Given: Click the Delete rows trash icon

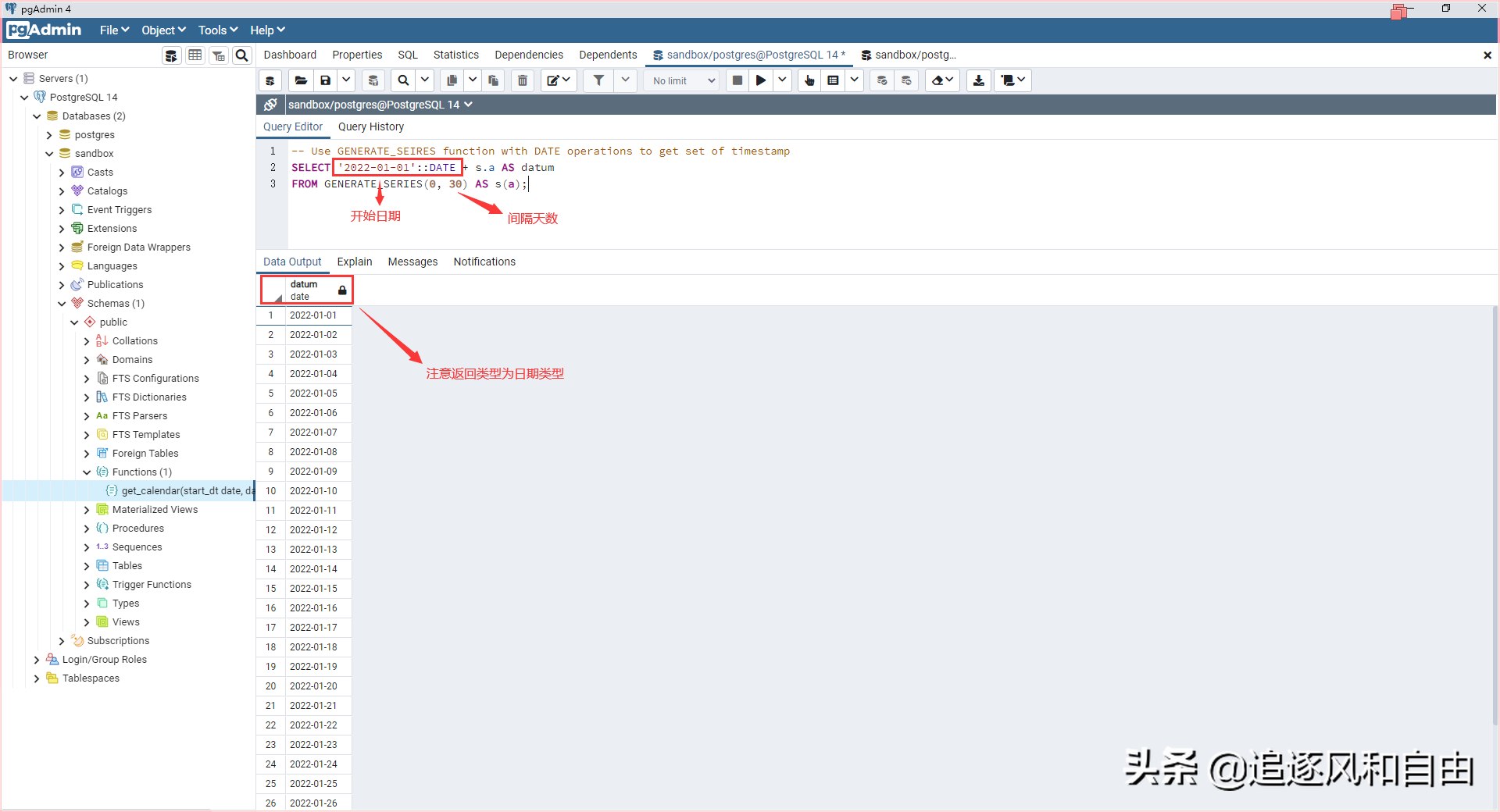Looking at the screenshot, I should pos(523,80).
